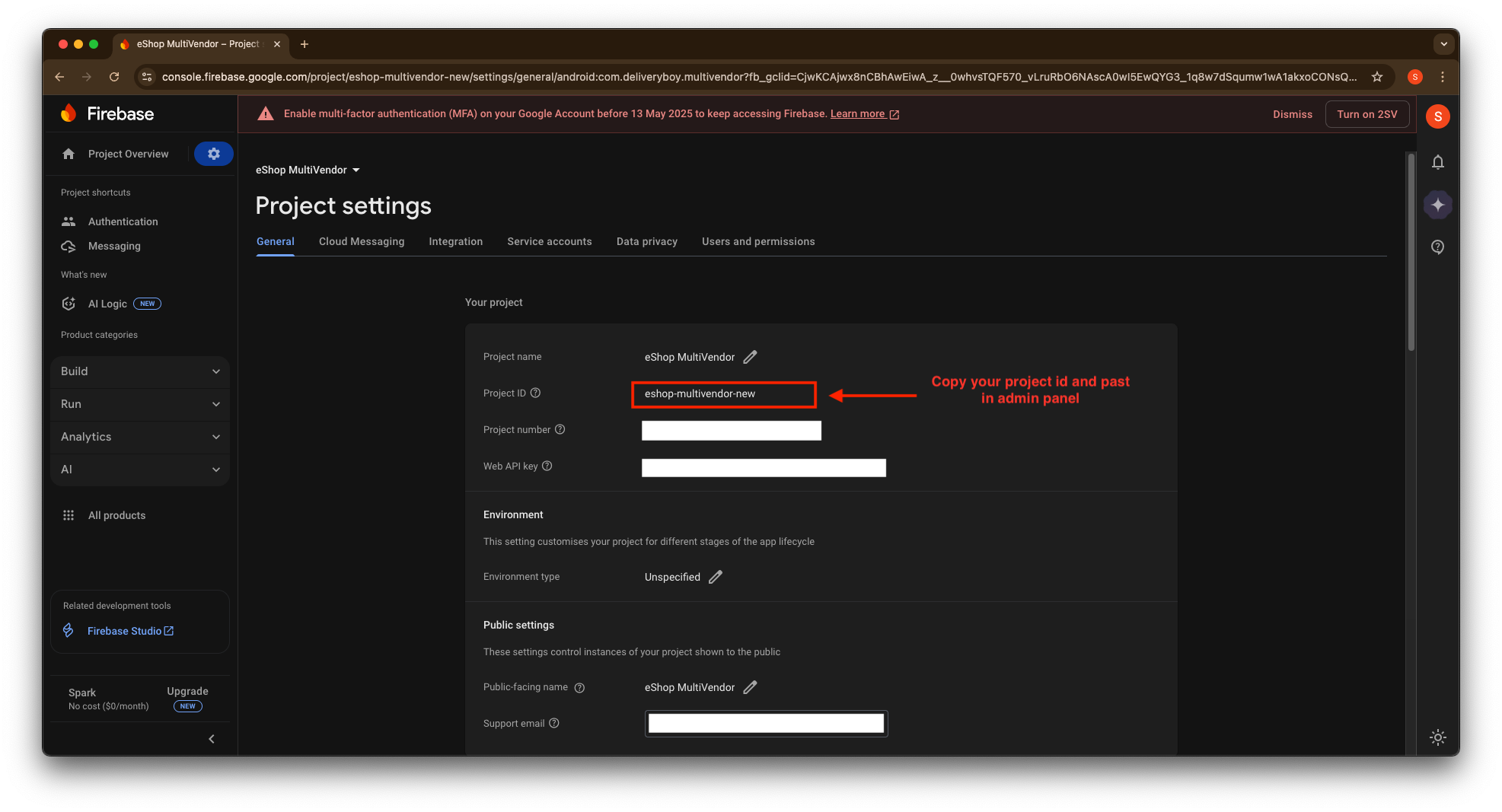Expand the Build category
The height and width of the screenshot is (812, 1502).
[x=140, y=371]
